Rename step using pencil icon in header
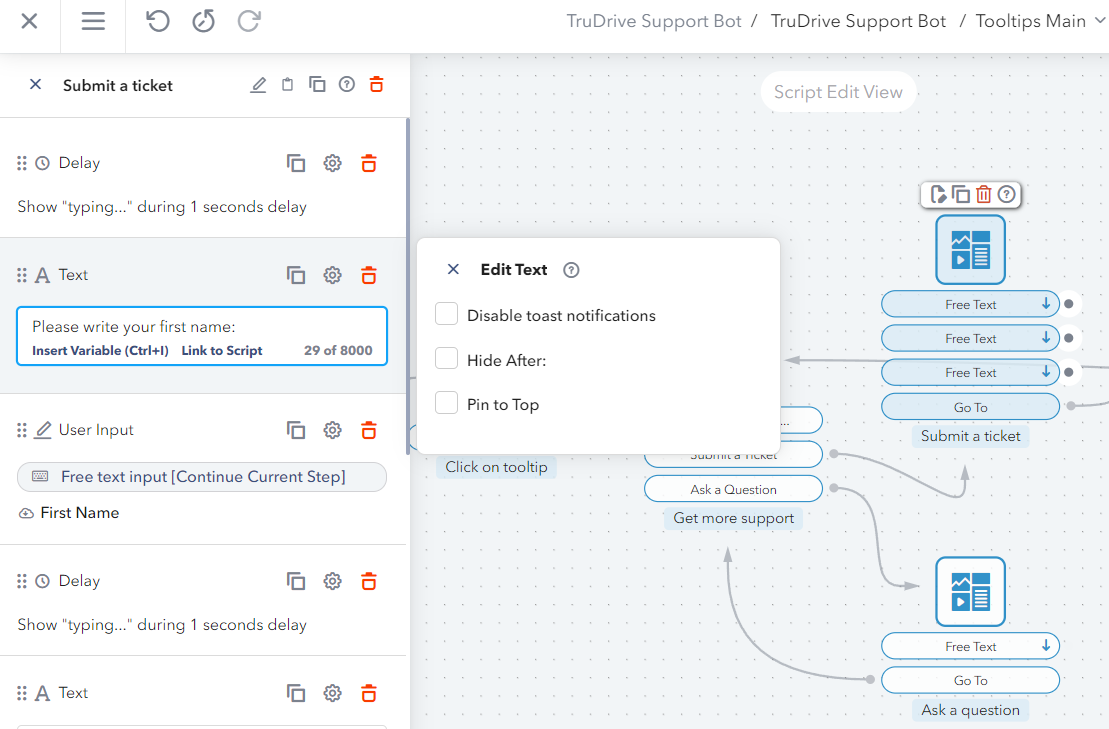 click(x=258, y=85)
